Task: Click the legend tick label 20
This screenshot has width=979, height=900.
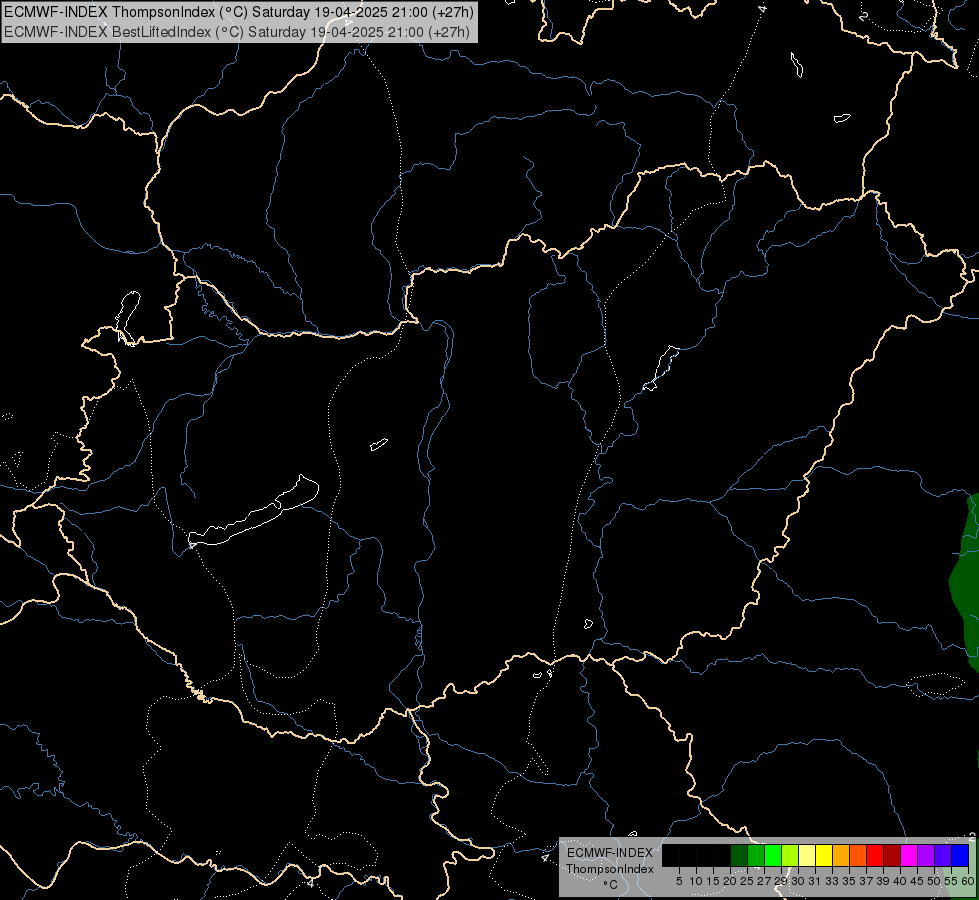Action: pos(730,881)
